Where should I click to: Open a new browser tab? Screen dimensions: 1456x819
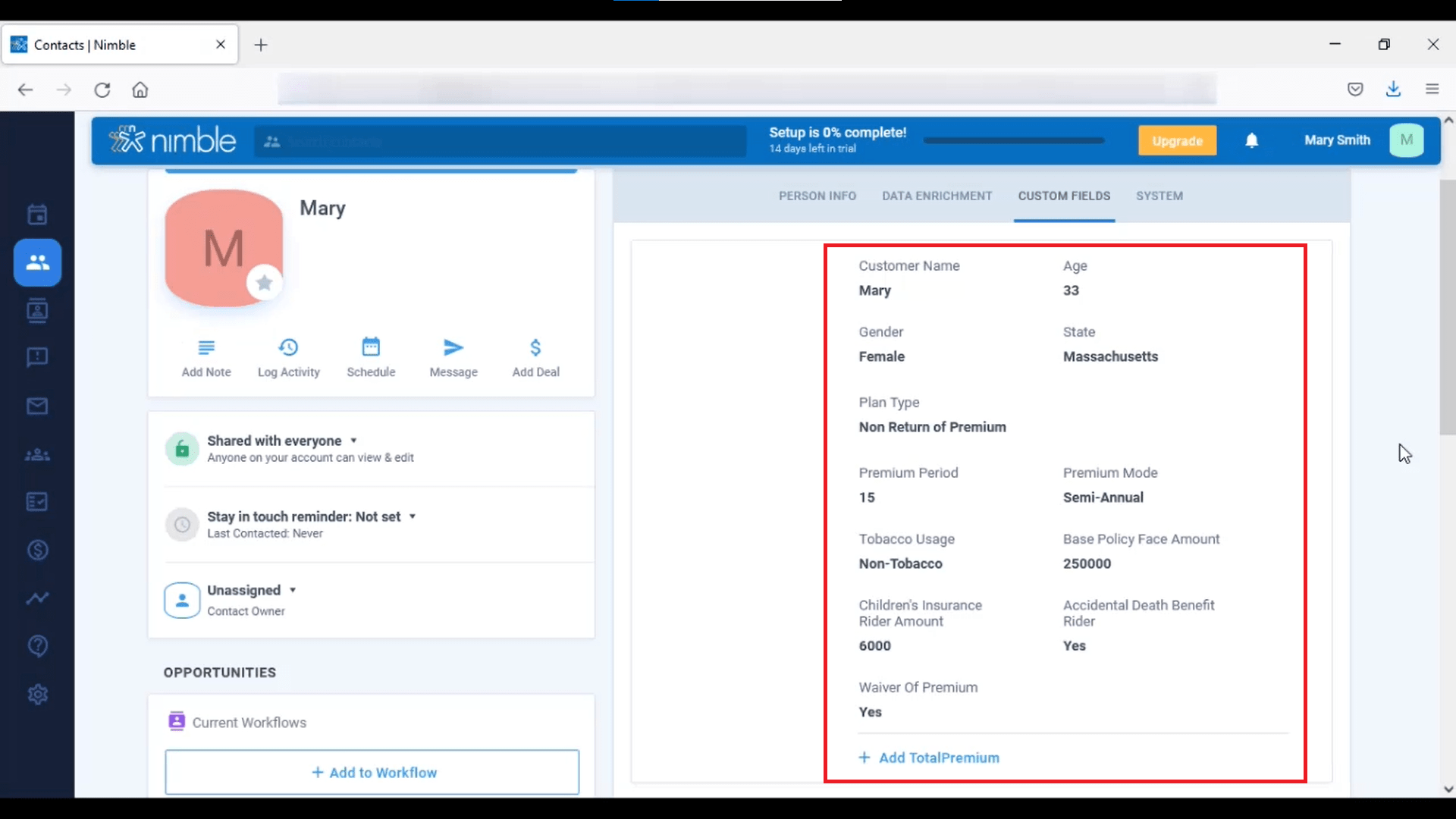pyautogui.click(x=261, y=45)
